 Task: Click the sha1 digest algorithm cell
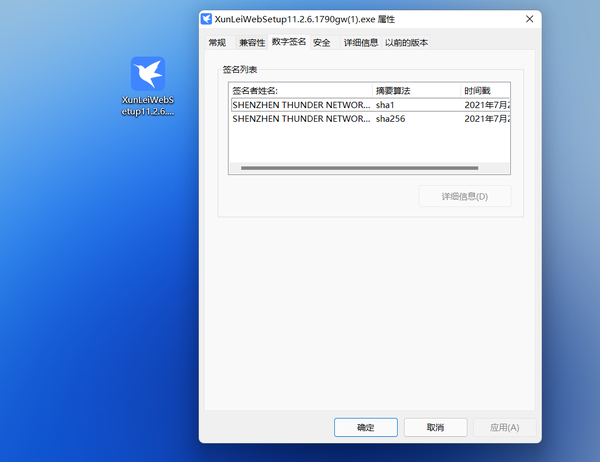(385, 105)
